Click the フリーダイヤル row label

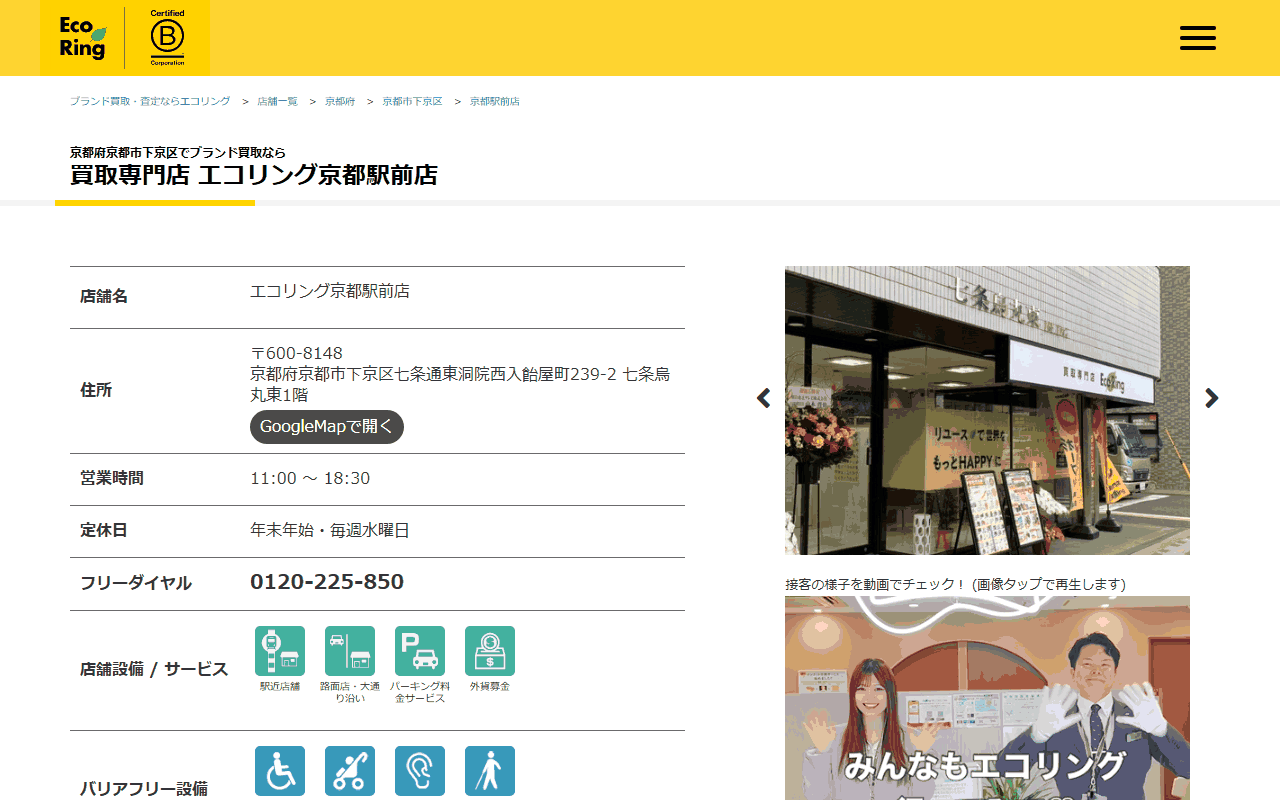tap(136, 583)
